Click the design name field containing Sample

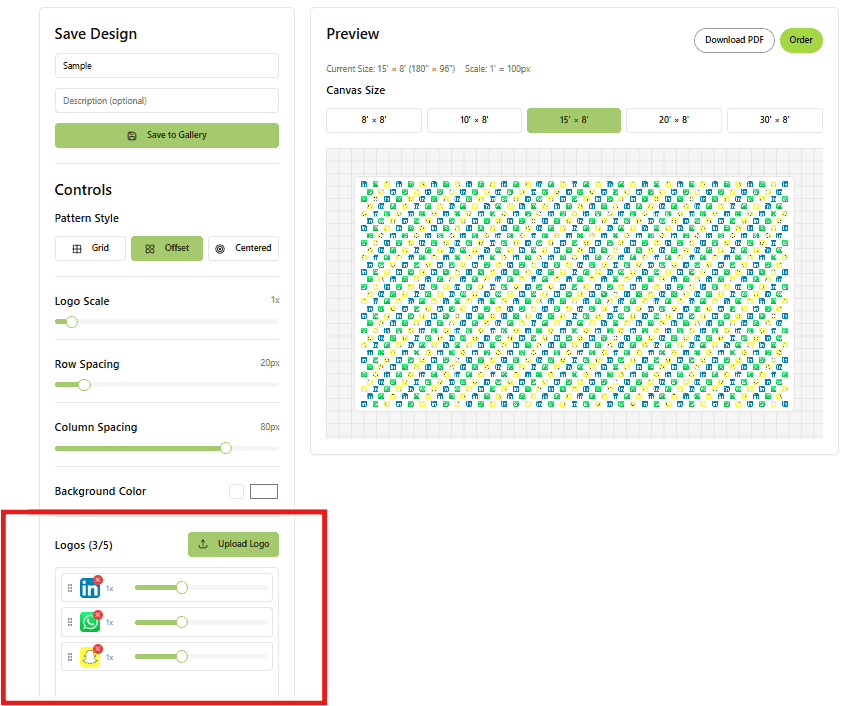(167, 65)
